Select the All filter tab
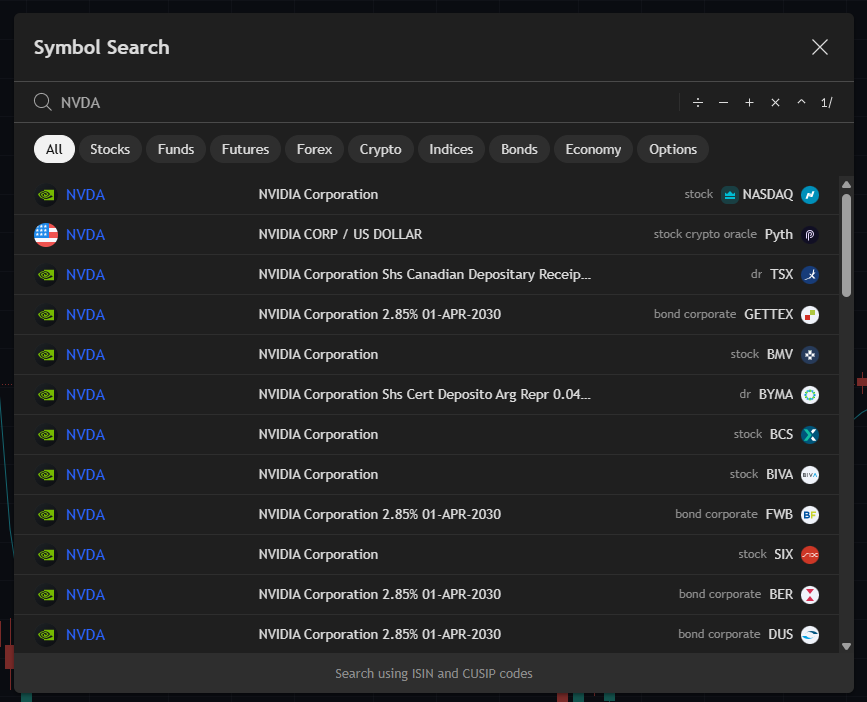The height and width of the screenshot is (702, 867). coord(54,149)
